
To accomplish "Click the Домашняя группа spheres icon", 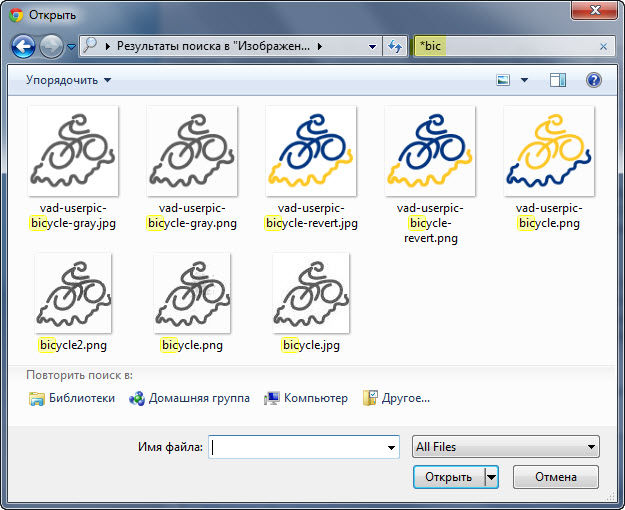I will click(x=137, y=398).
